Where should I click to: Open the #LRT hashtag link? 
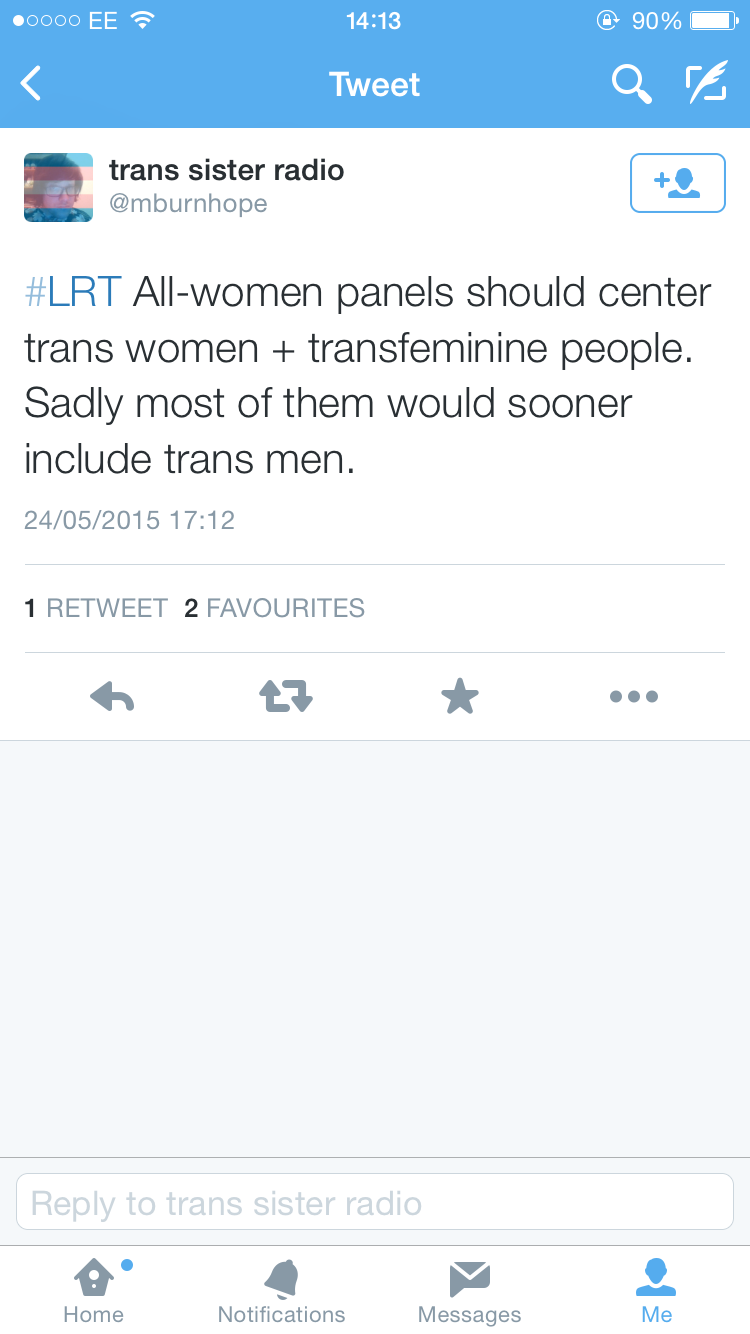[72, 292]
